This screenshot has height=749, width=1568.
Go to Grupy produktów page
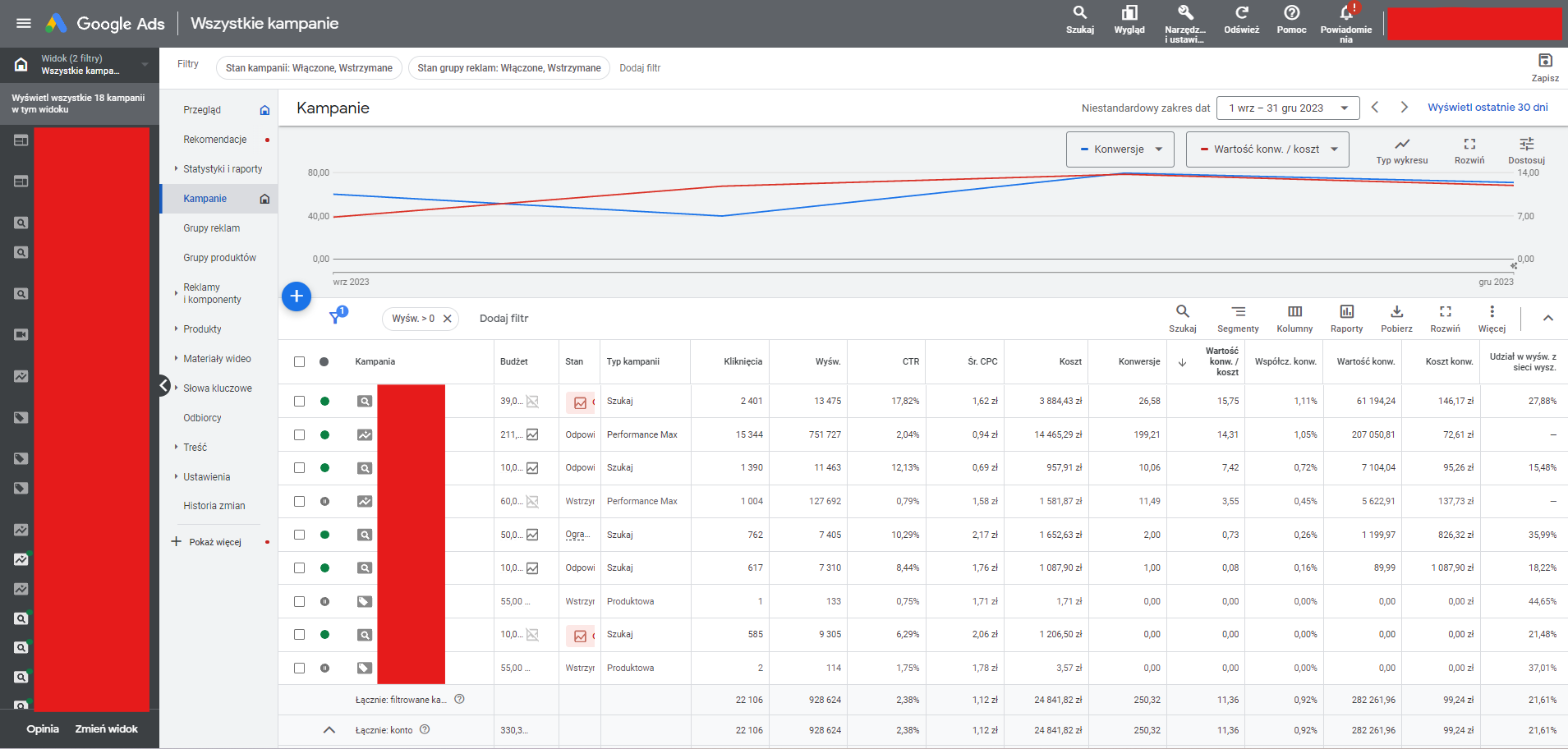(219, 258)
